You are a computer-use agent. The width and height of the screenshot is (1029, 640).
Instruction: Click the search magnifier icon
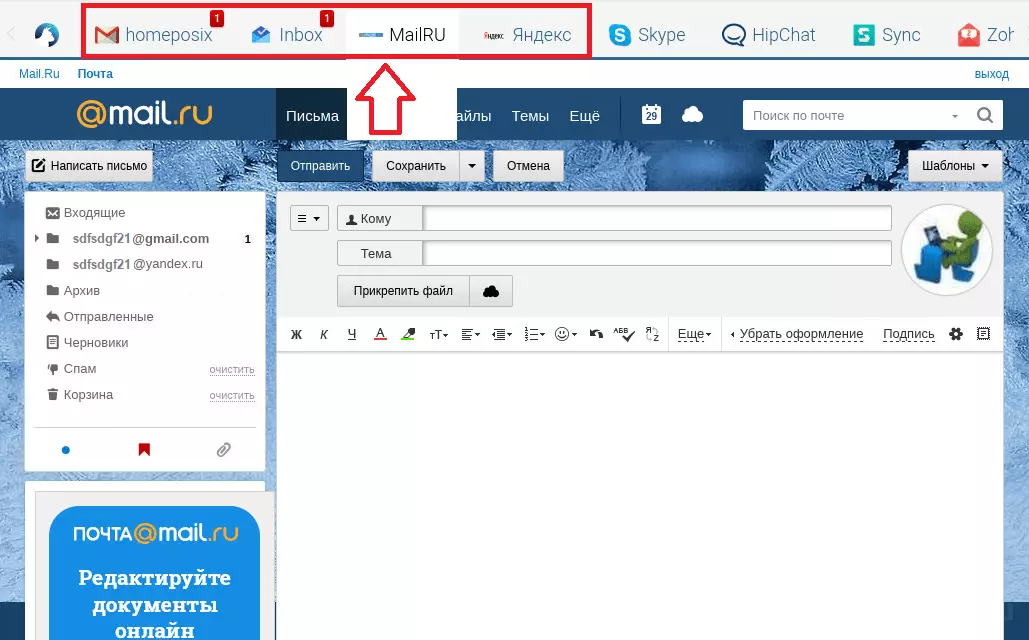[x=984, y=115]
